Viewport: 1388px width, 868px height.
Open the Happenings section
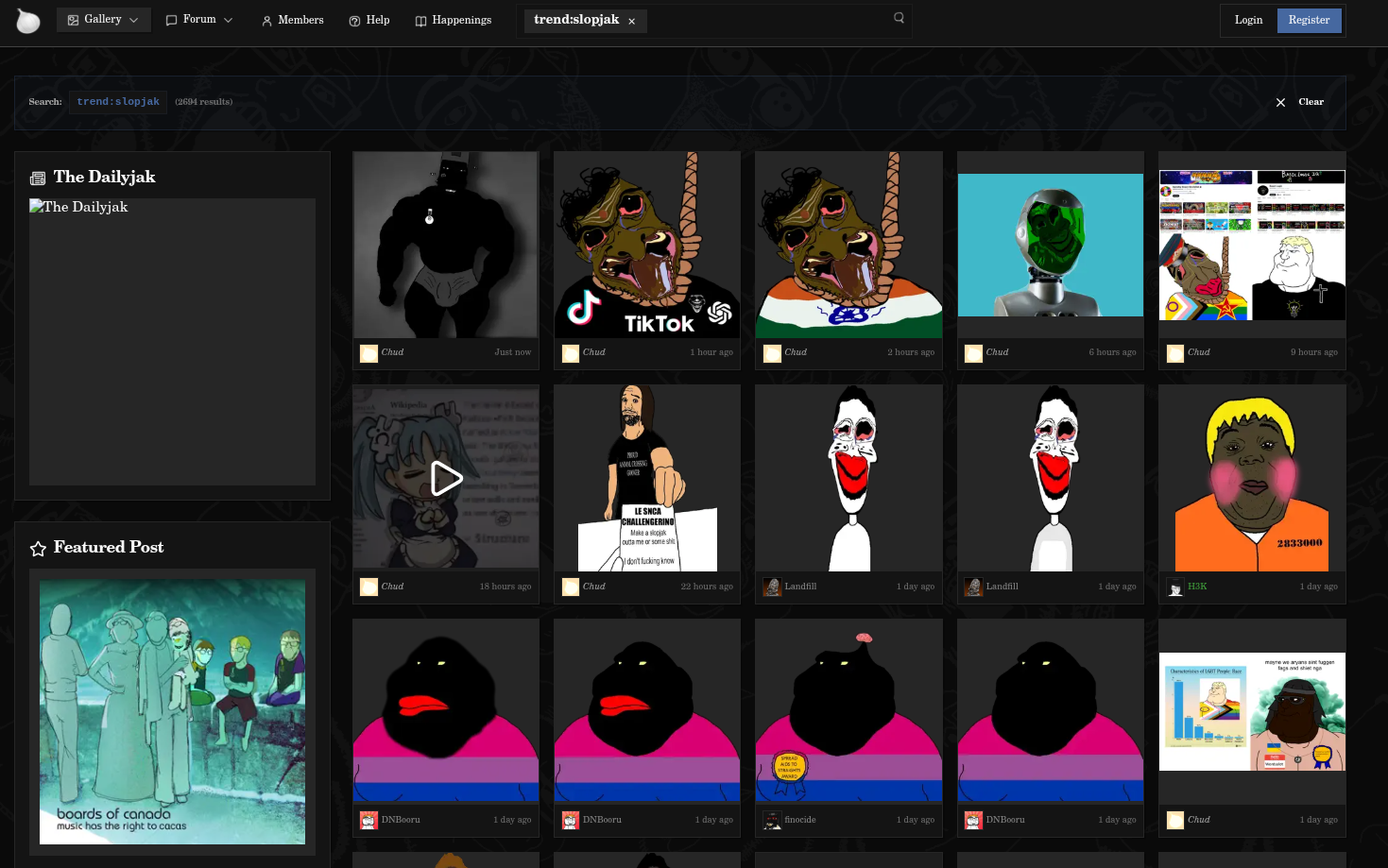pos(453,20)
